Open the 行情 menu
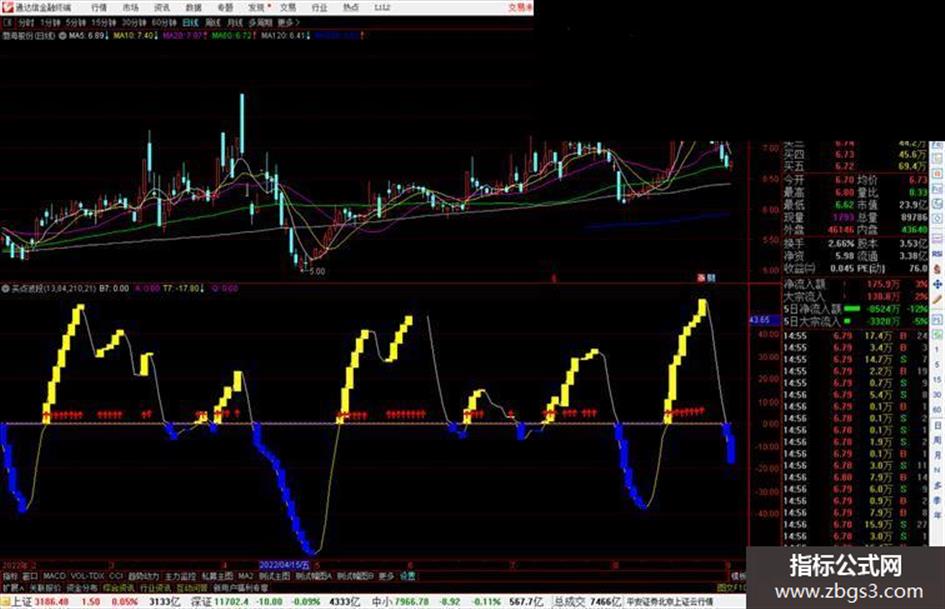945x609 pixels. click(x=99, y=7)
